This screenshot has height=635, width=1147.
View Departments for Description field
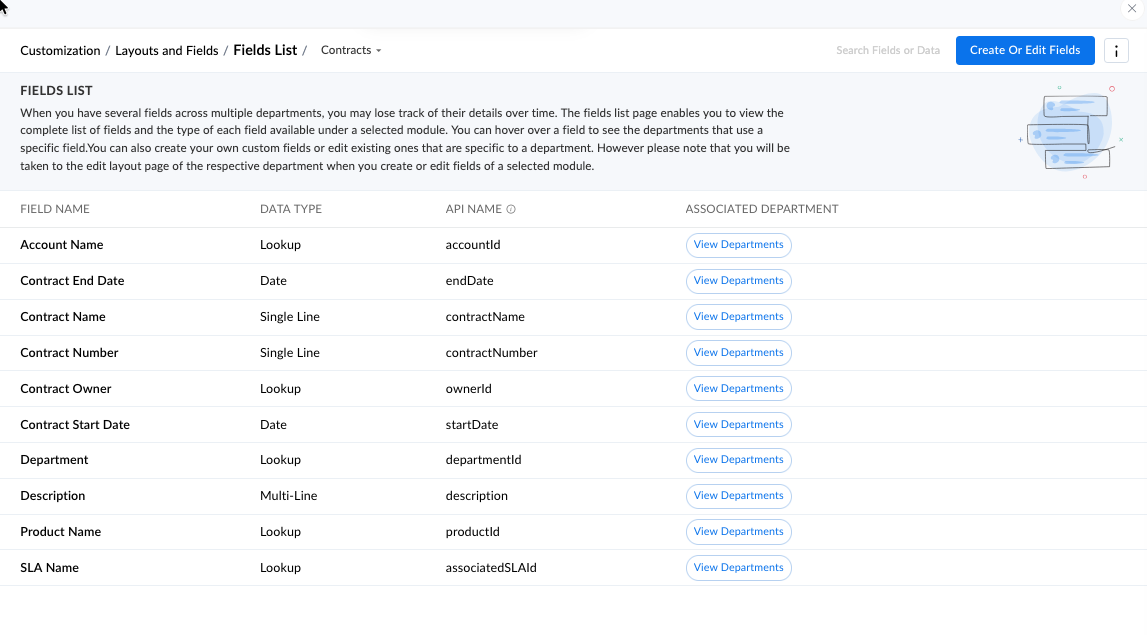tap(738, 496)
